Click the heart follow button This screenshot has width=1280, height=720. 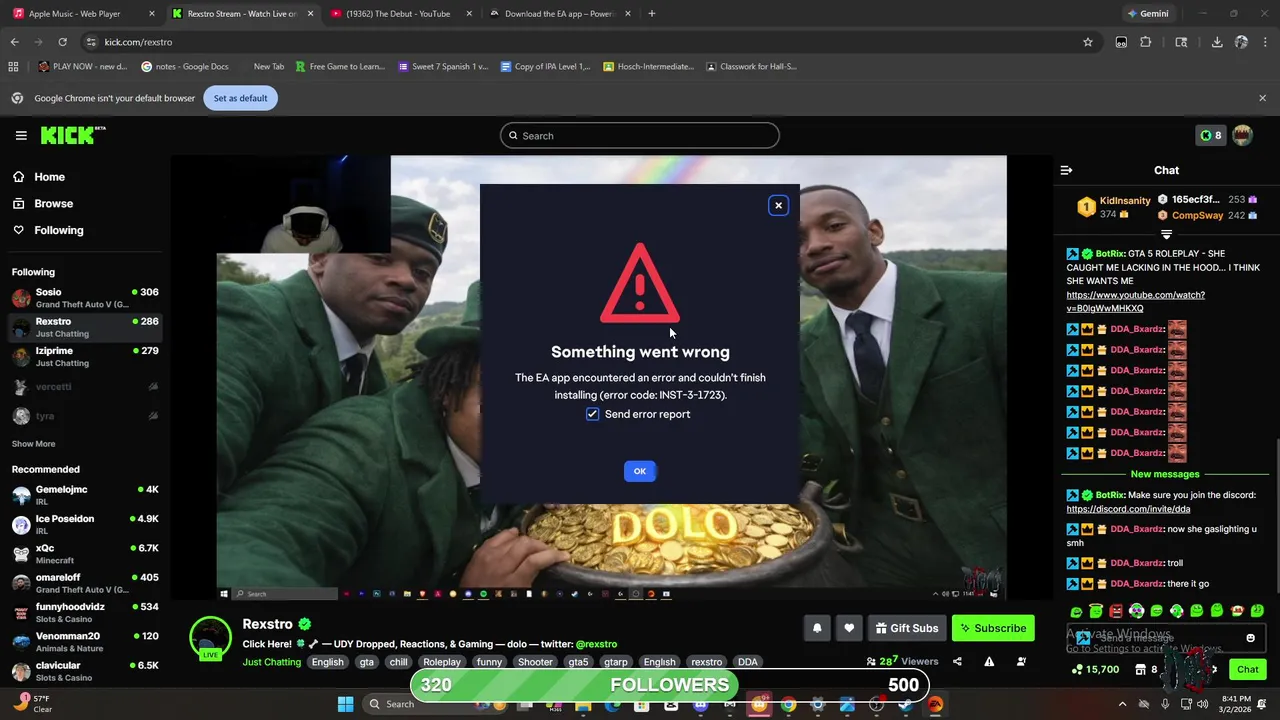849,628
